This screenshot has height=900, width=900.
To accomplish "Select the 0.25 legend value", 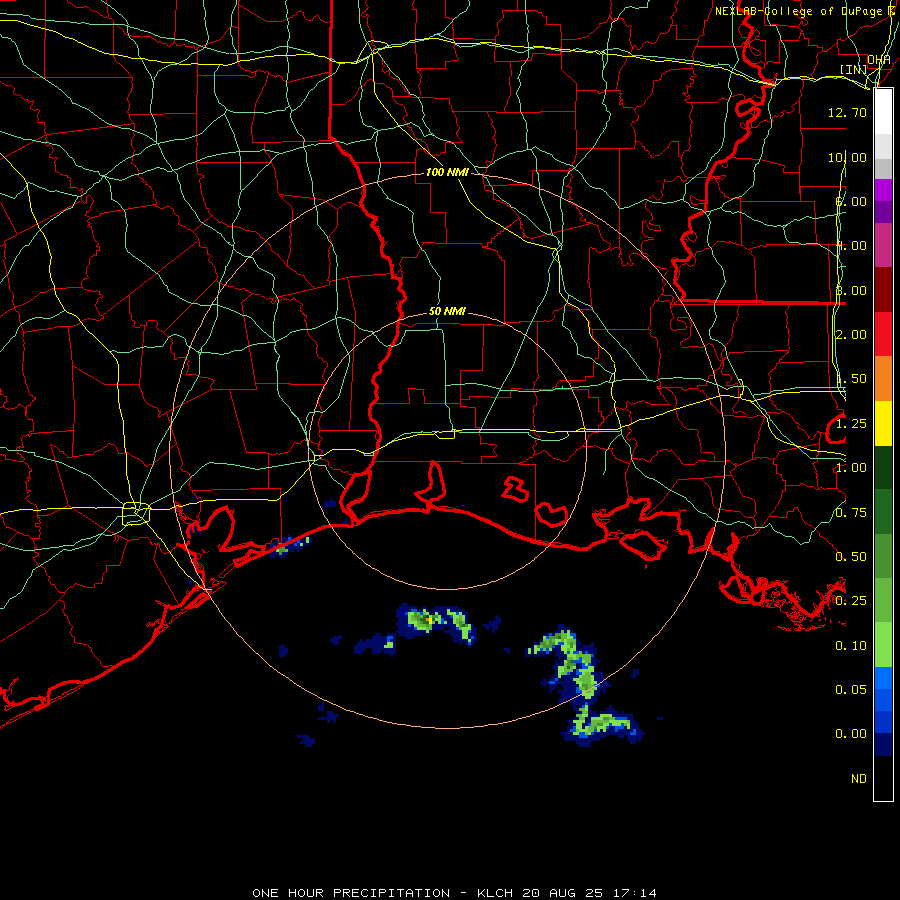I will click(851, 601).
